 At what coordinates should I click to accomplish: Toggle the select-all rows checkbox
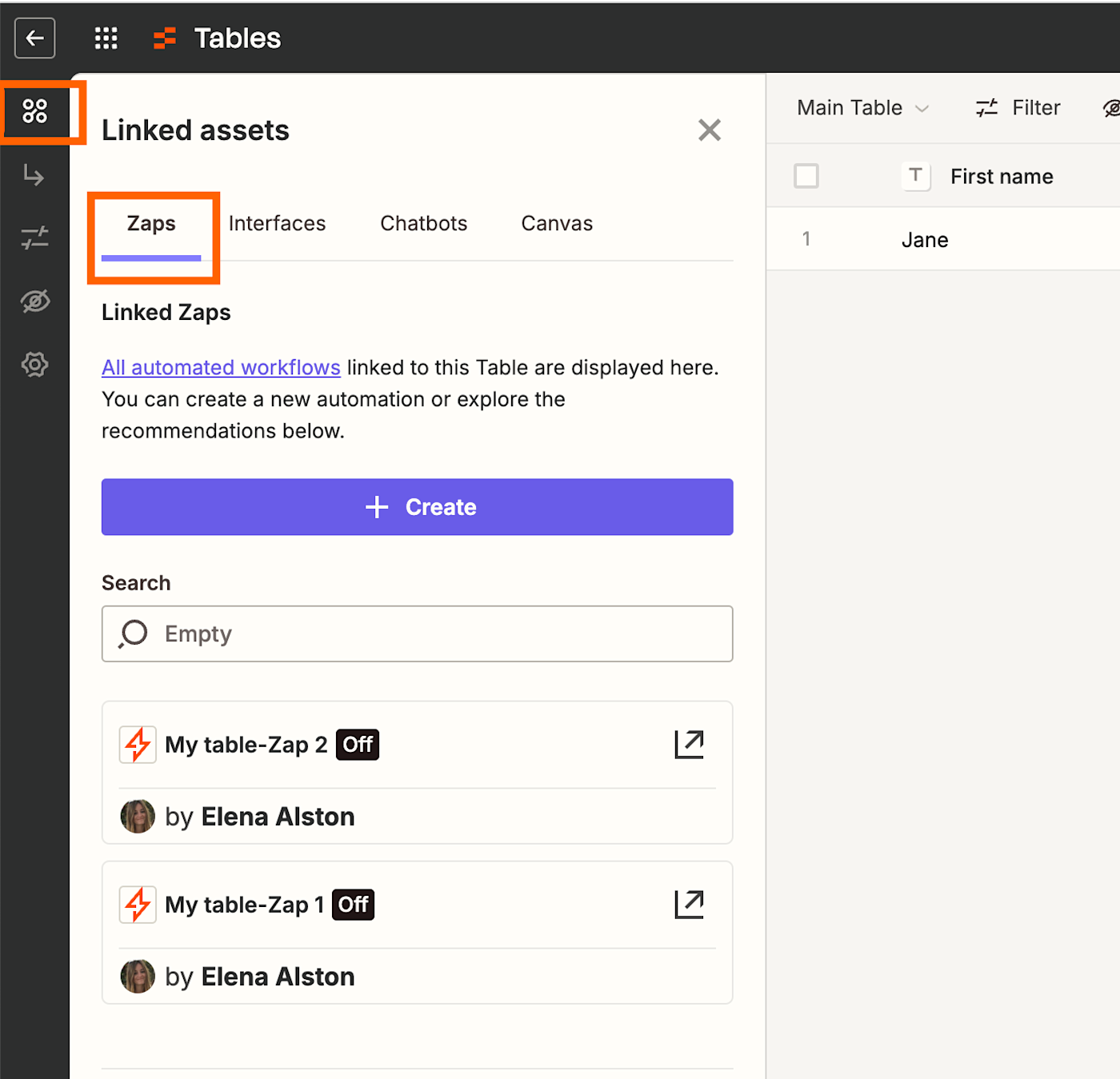[806, 176]
